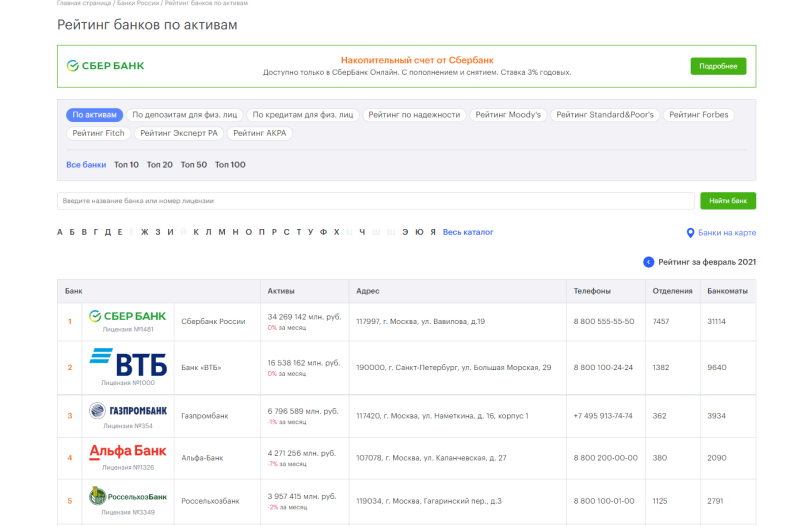Click letter М in alphabet index
The width and height of the screenshot is (800, 526).
(x=222, y=232)
